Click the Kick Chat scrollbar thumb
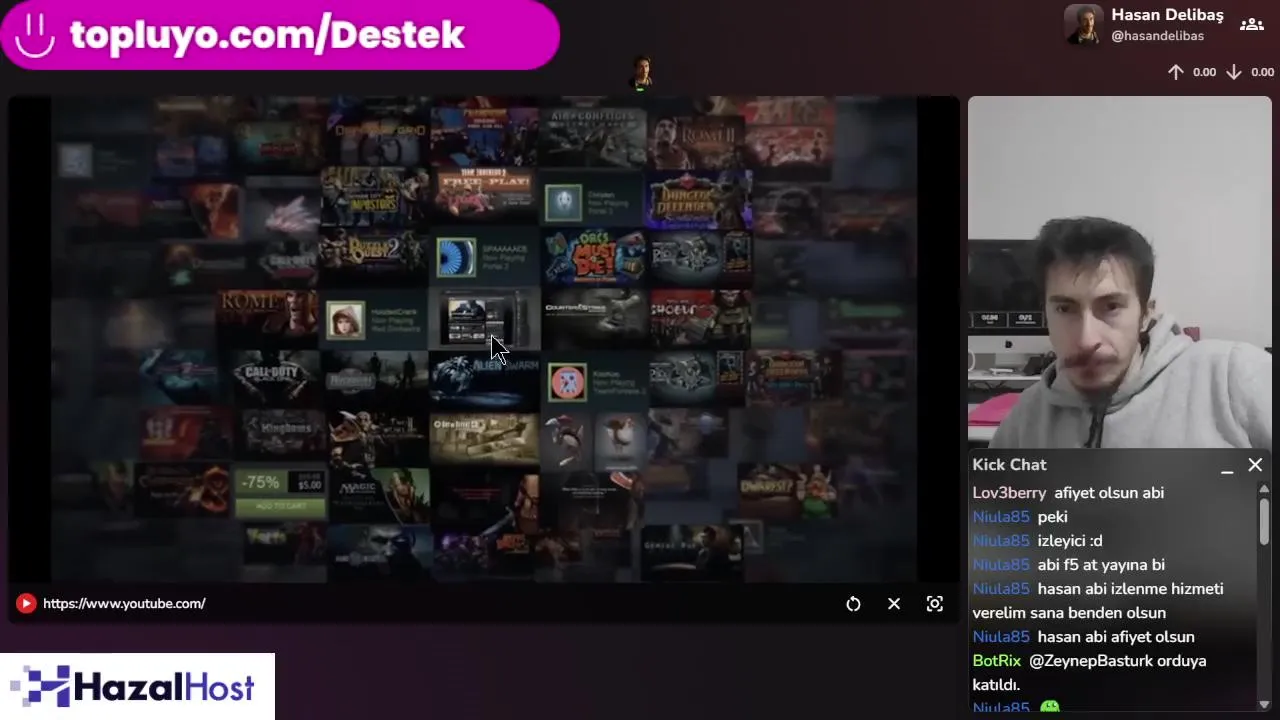1280x720 pixels. pyautogui.click(x=1264, y=520)
